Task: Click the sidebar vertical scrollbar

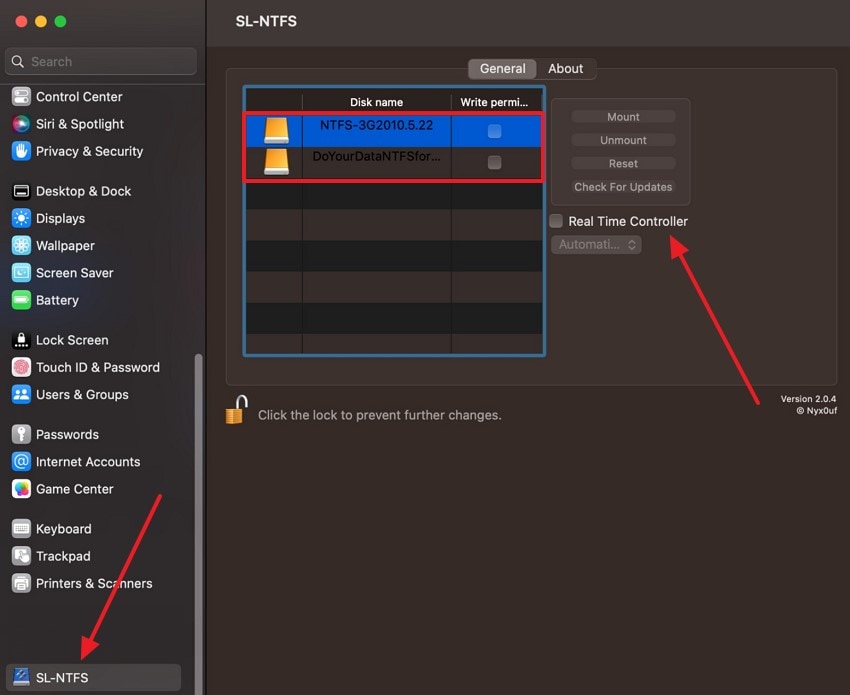Action: (x=198, y=523)
